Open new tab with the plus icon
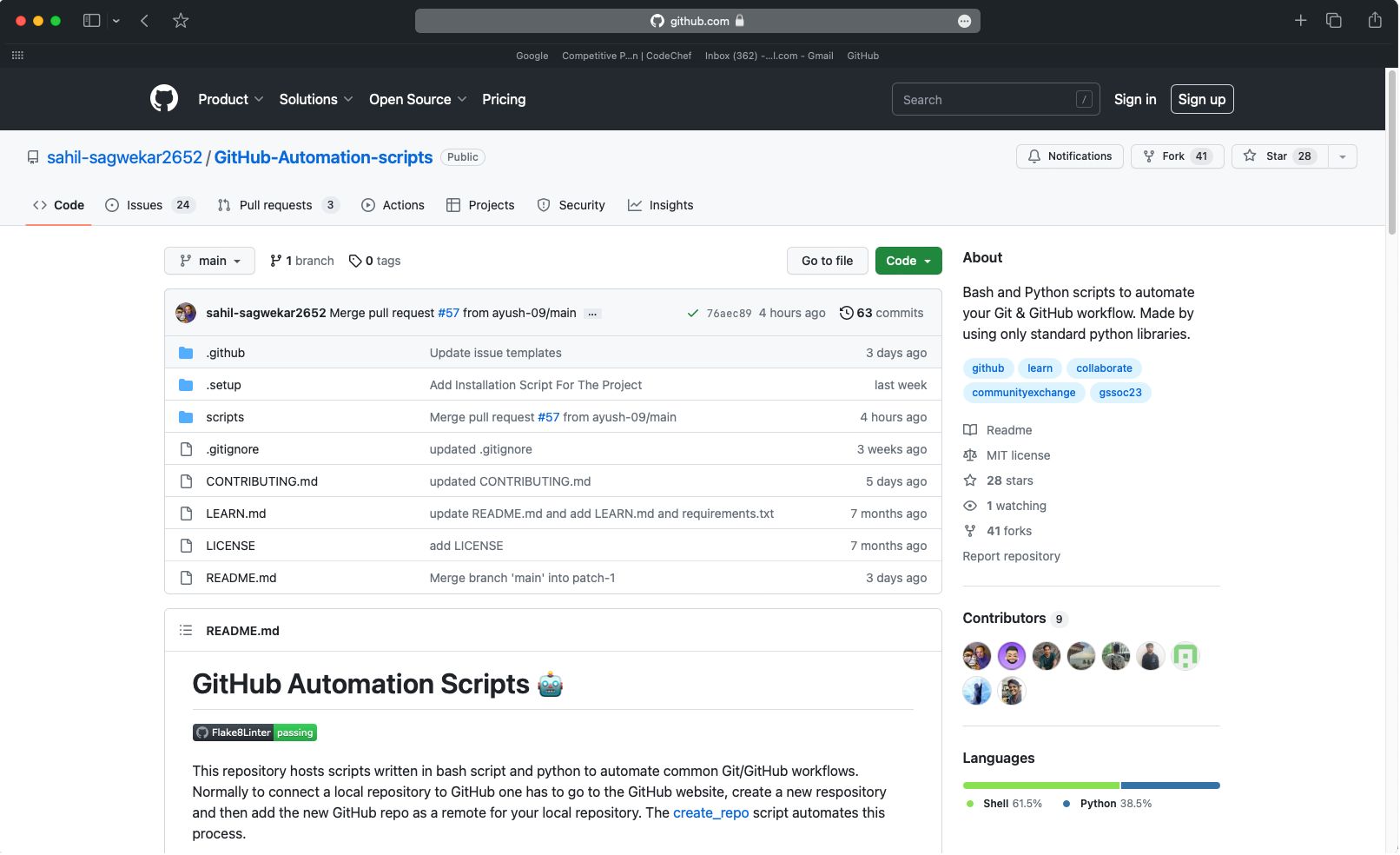This screenshot has width=1400, height=855. (x=1300, y=21)
